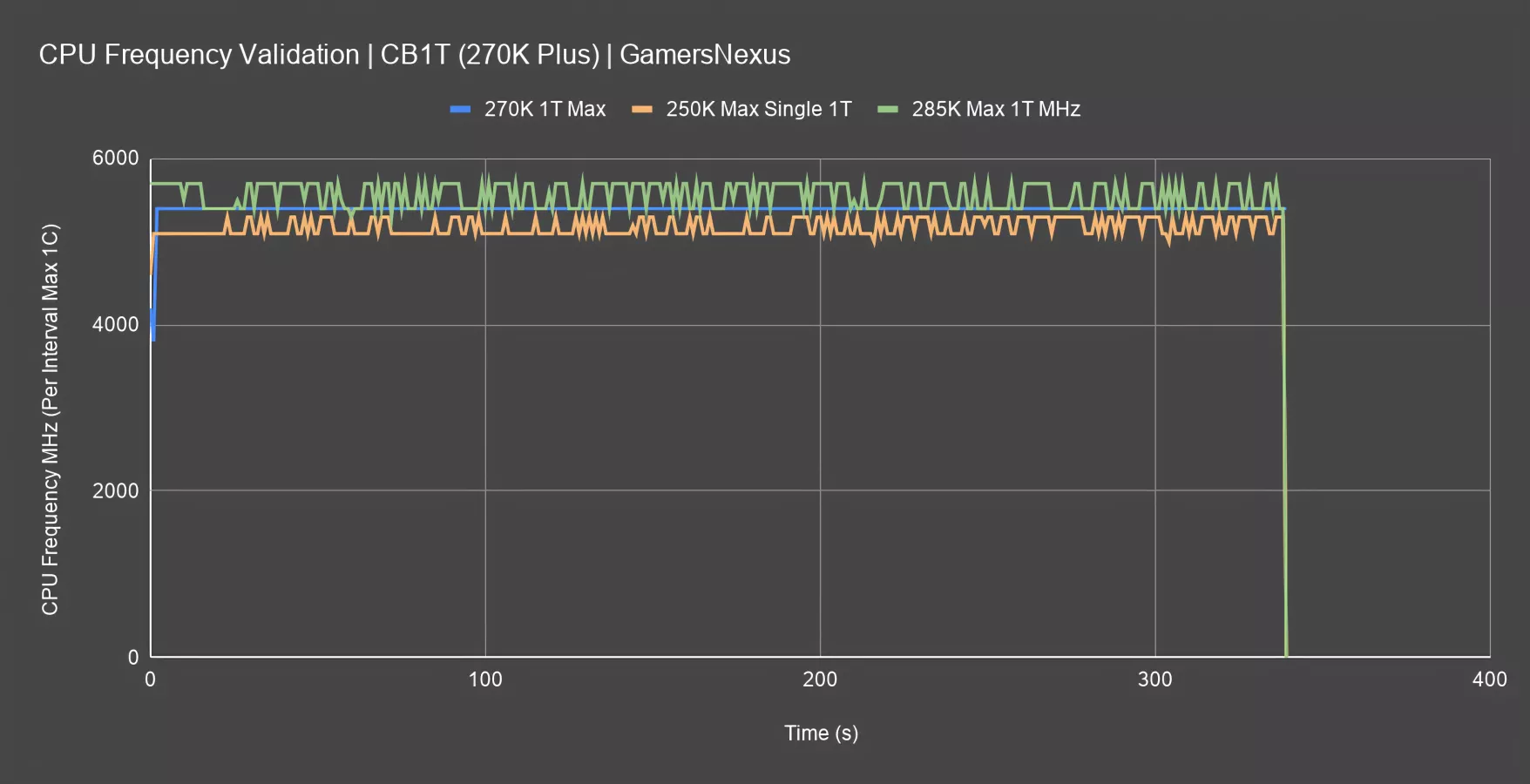The height and width of the screenshot is (784, 1530).
Task: Select the "285K Max 1T MHz" legend label
Action: [x=996, y=110]
